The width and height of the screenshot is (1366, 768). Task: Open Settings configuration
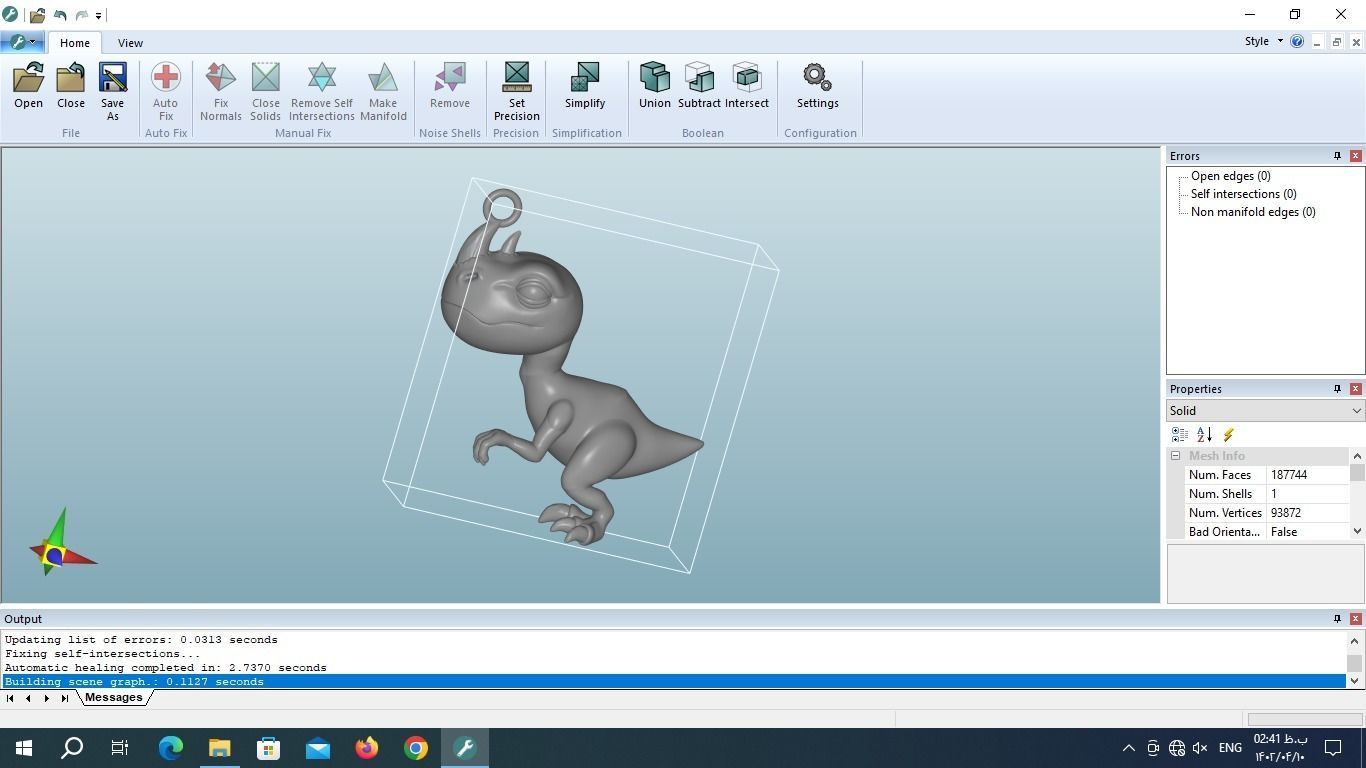click(x=818, y=86)
